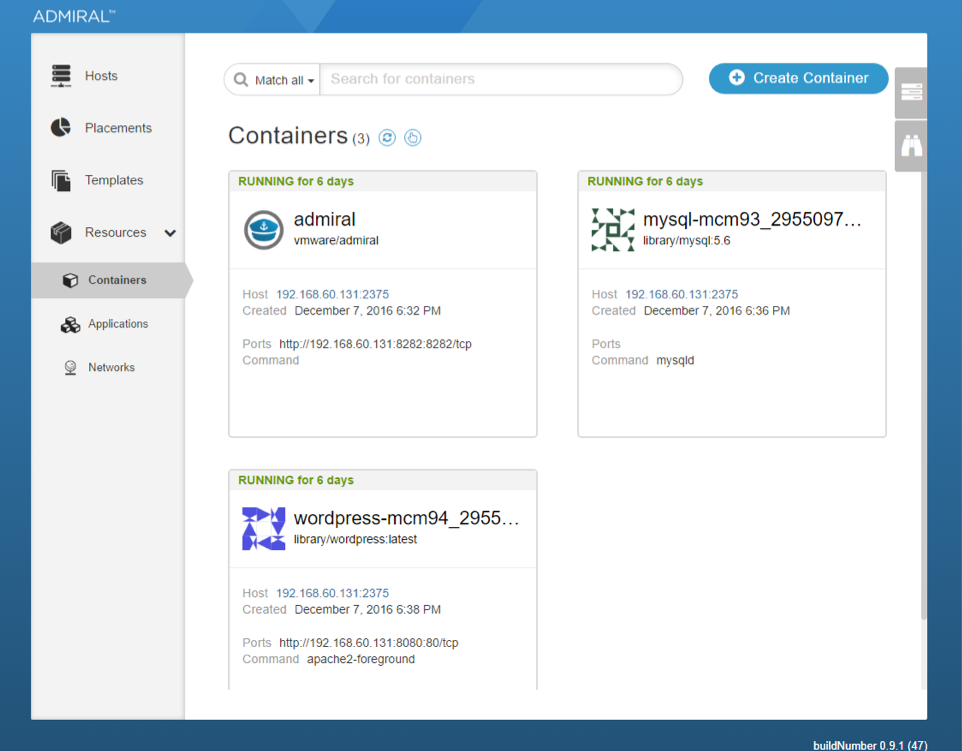962x751 pixels.
Task: Open wordpress container host link 192.168.60.131:2375
Action: 333,593
